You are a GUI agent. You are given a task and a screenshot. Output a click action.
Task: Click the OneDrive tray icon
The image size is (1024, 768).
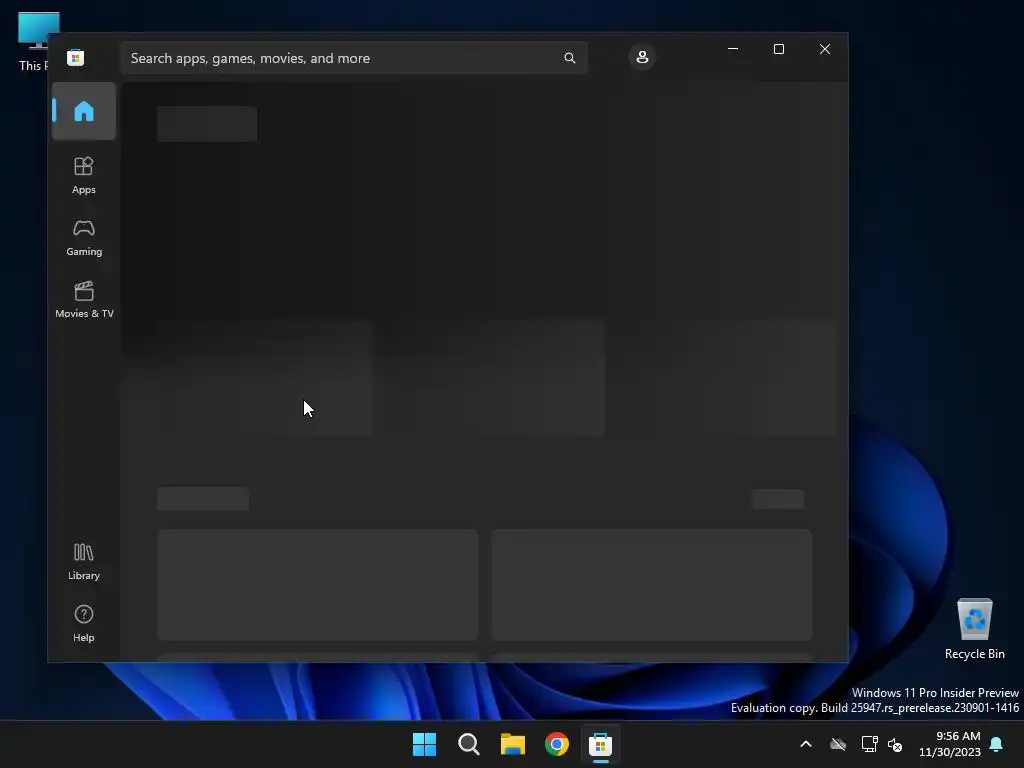point(838,744)
